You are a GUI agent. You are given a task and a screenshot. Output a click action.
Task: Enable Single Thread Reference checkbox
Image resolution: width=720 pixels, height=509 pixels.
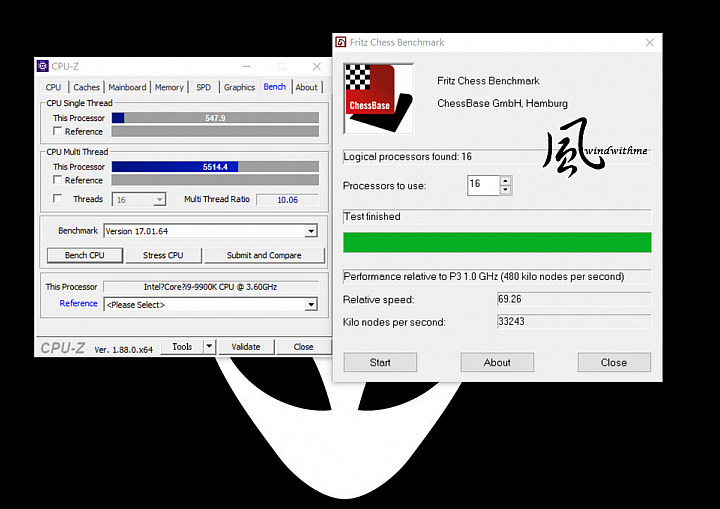point(57,131)
